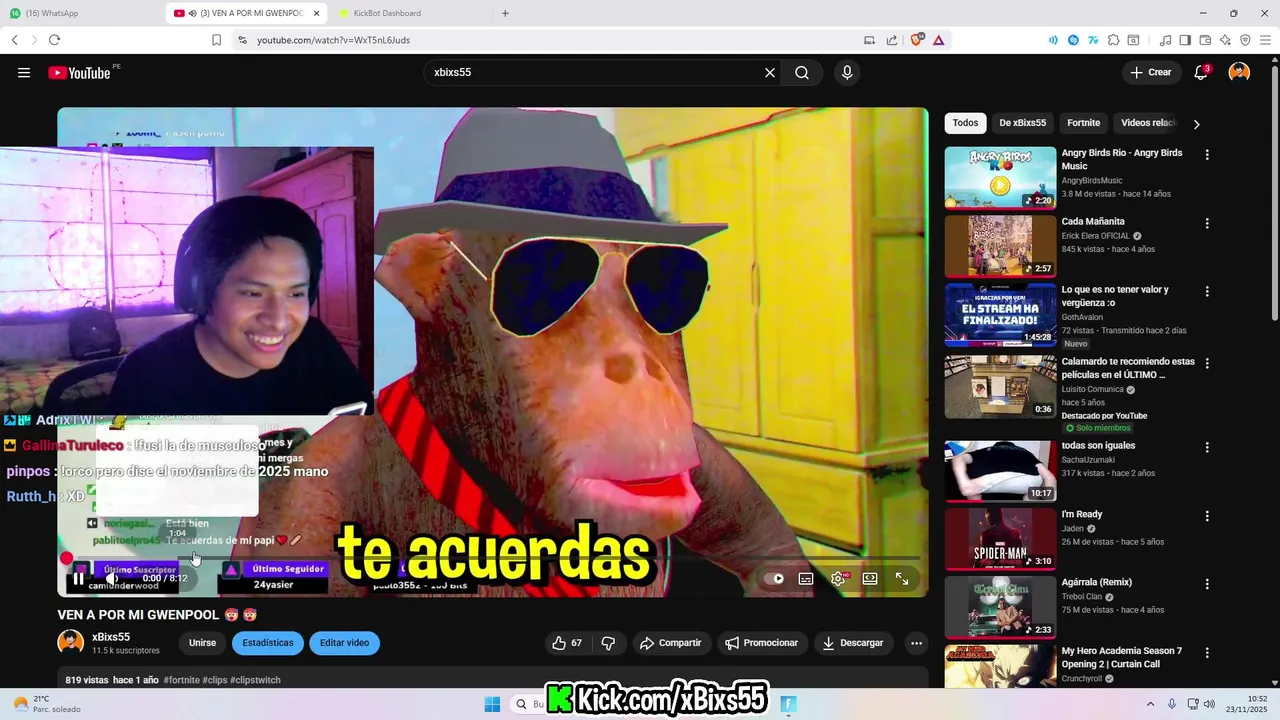Open options for the Calamardo te recomiendo video
The width and height of the screenshot is (1280, 720).
click(x=1207, y=364)
